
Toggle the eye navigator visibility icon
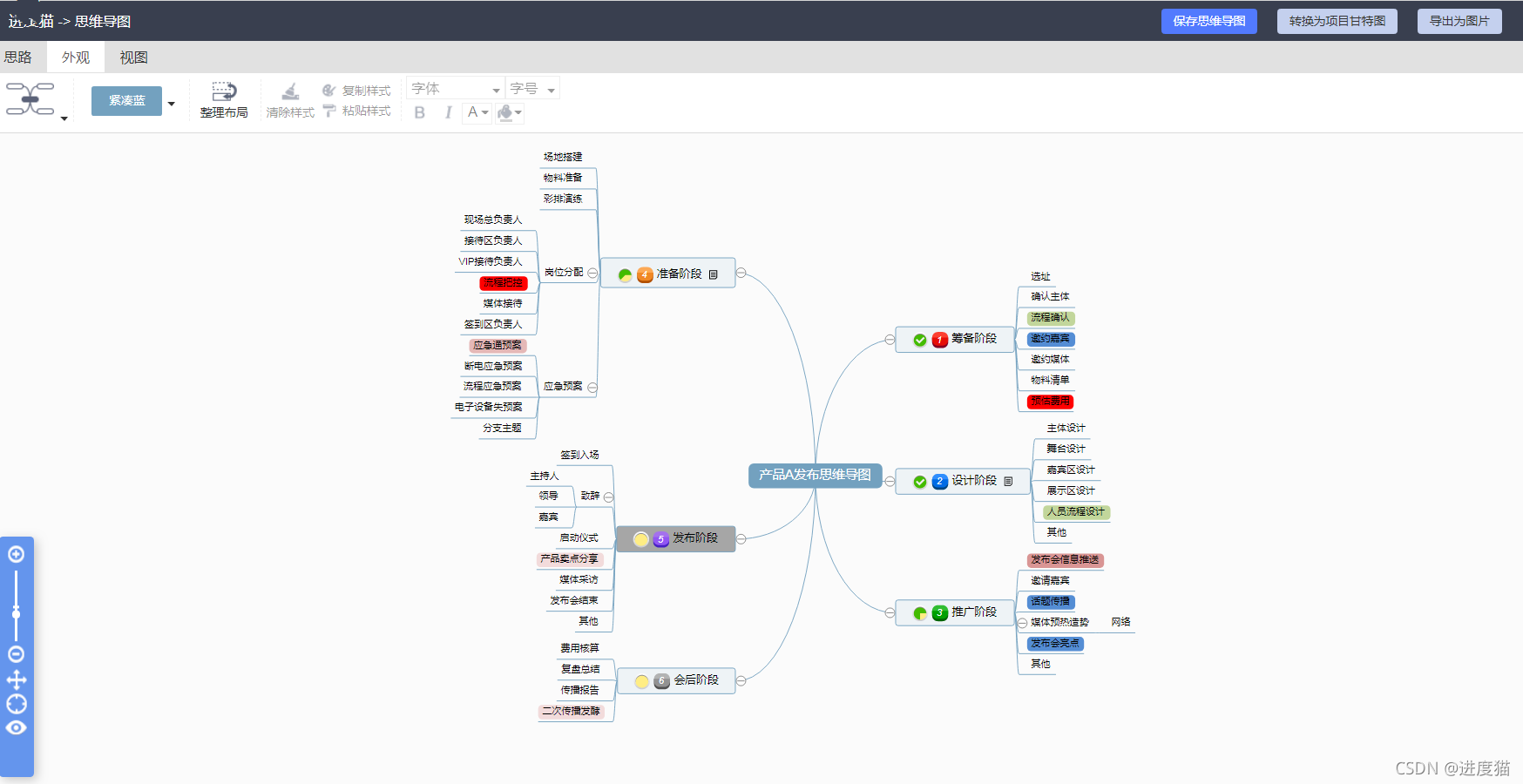17,727
